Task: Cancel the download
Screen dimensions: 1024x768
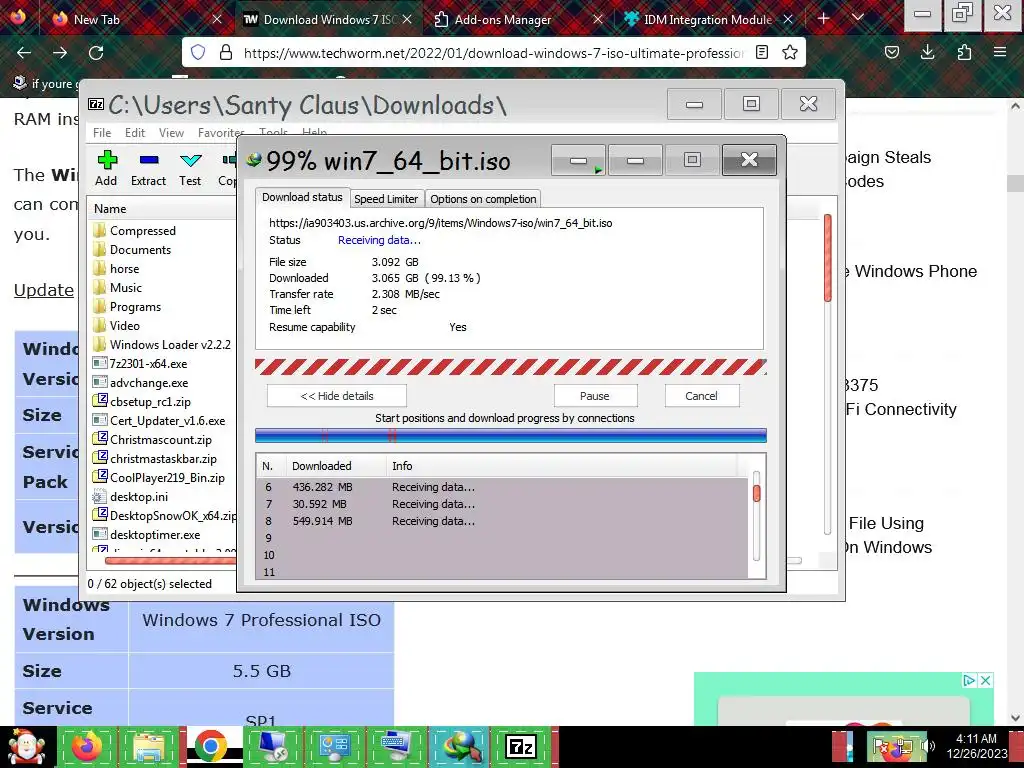Action: [x=701, y=396]
